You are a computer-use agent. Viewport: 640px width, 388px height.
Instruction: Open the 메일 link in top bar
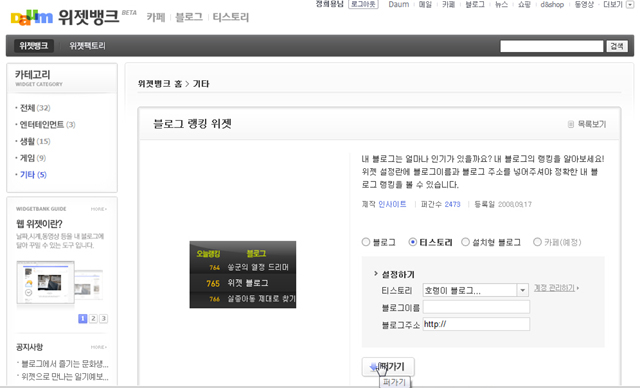[425, 4]
